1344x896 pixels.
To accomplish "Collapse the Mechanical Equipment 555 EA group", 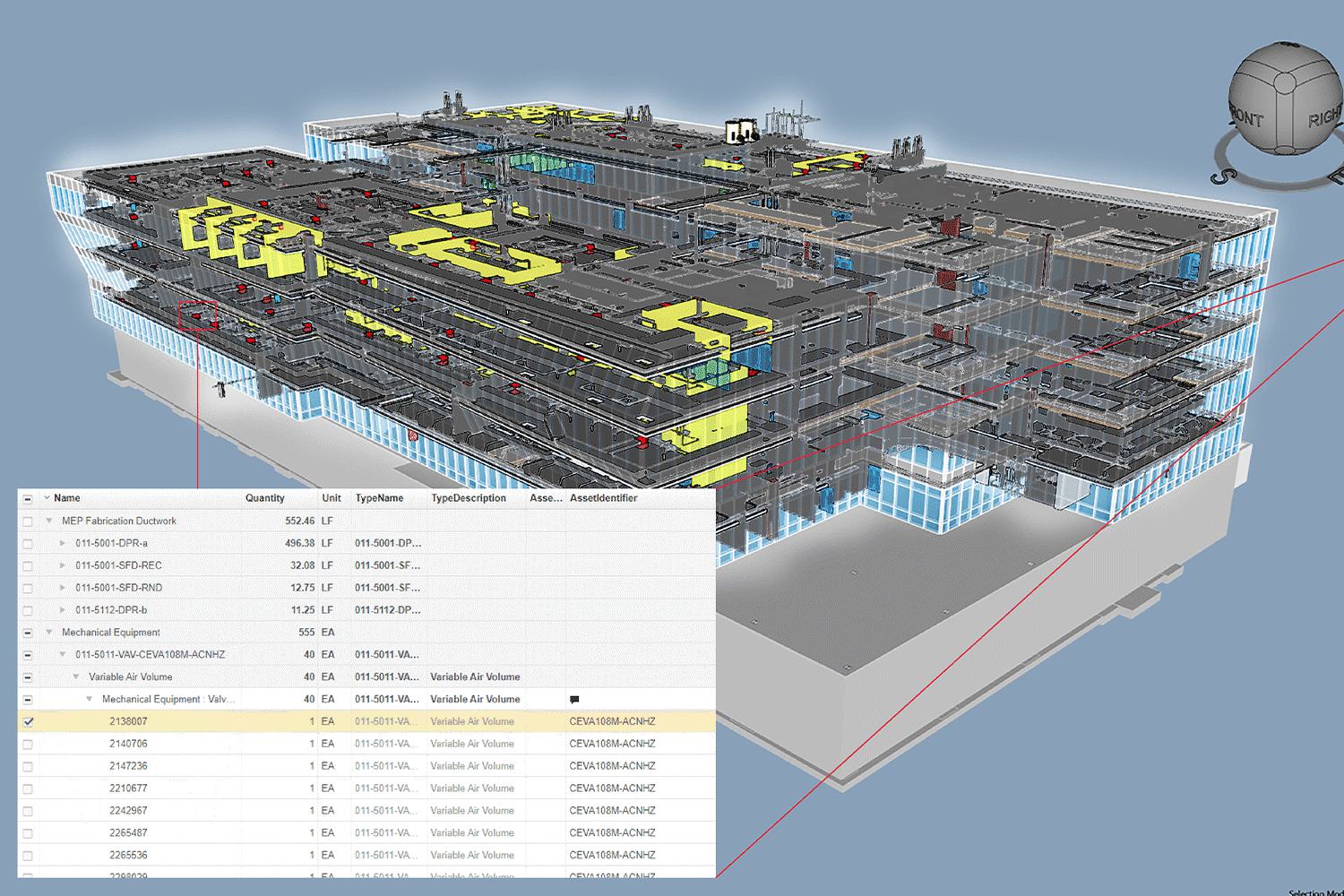I will (x=48, y=633).
